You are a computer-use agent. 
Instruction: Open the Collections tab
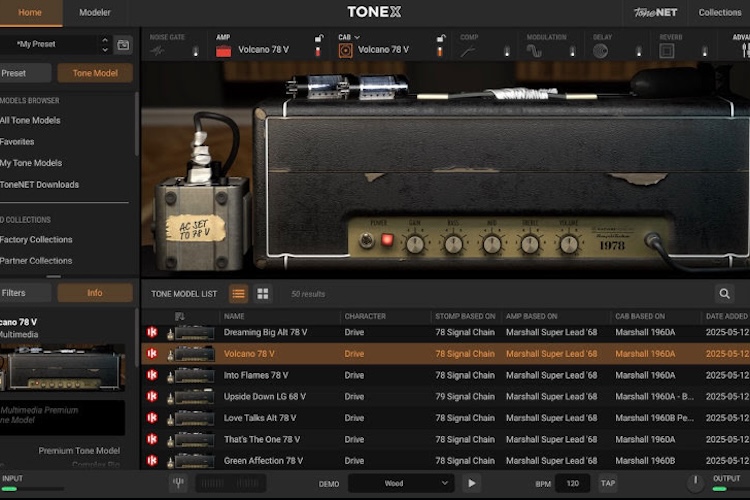pyautogui.click(x=719, y=12)
